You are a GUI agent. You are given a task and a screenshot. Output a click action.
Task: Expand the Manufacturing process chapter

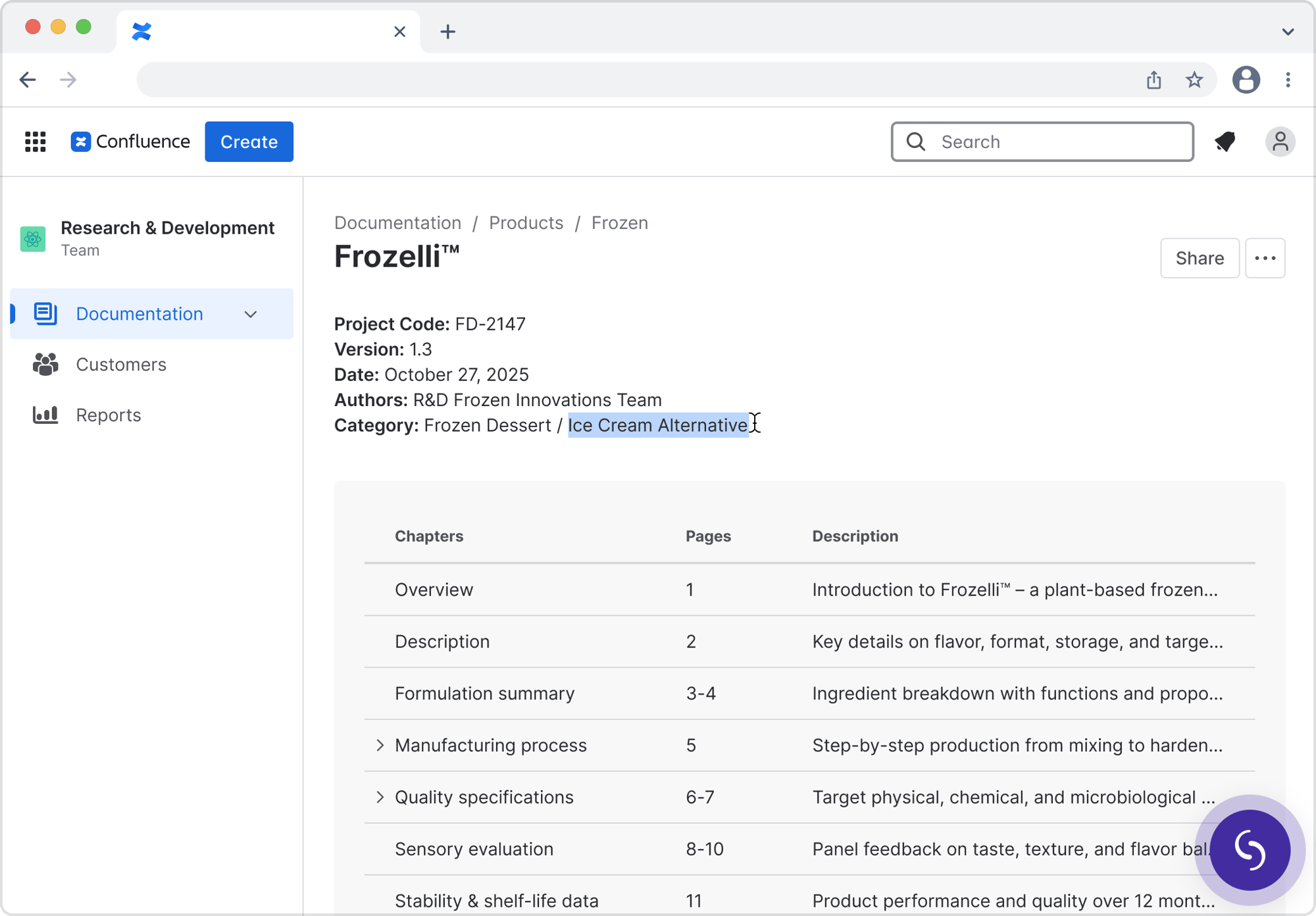coord(380,744)
